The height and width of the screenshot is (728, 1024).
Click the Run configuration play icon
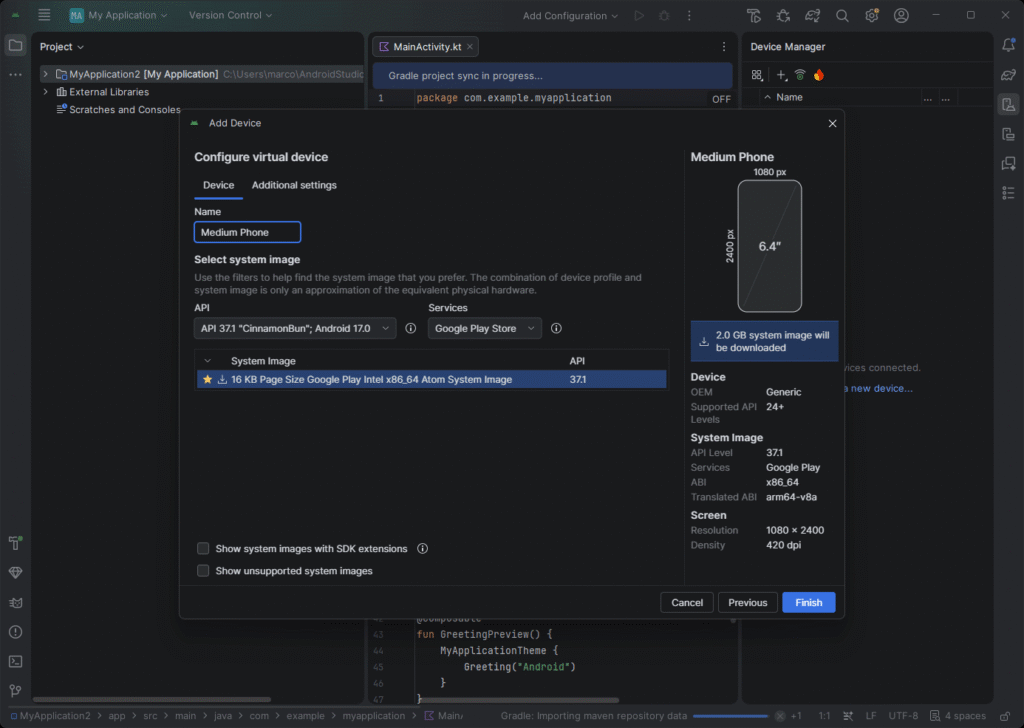click(x=639, y=16)
